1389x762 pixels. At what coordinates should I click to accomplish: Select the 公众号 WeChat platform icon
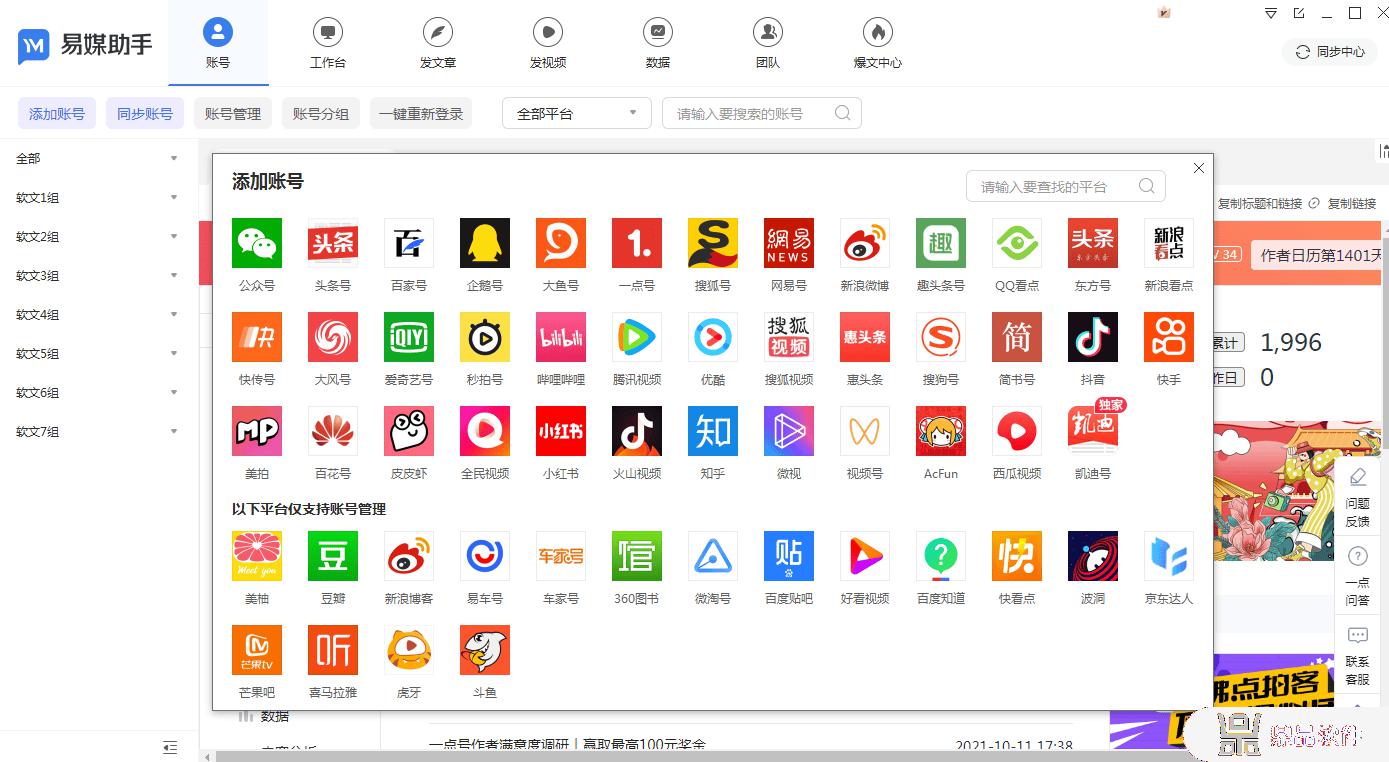(x=257, y=243)
